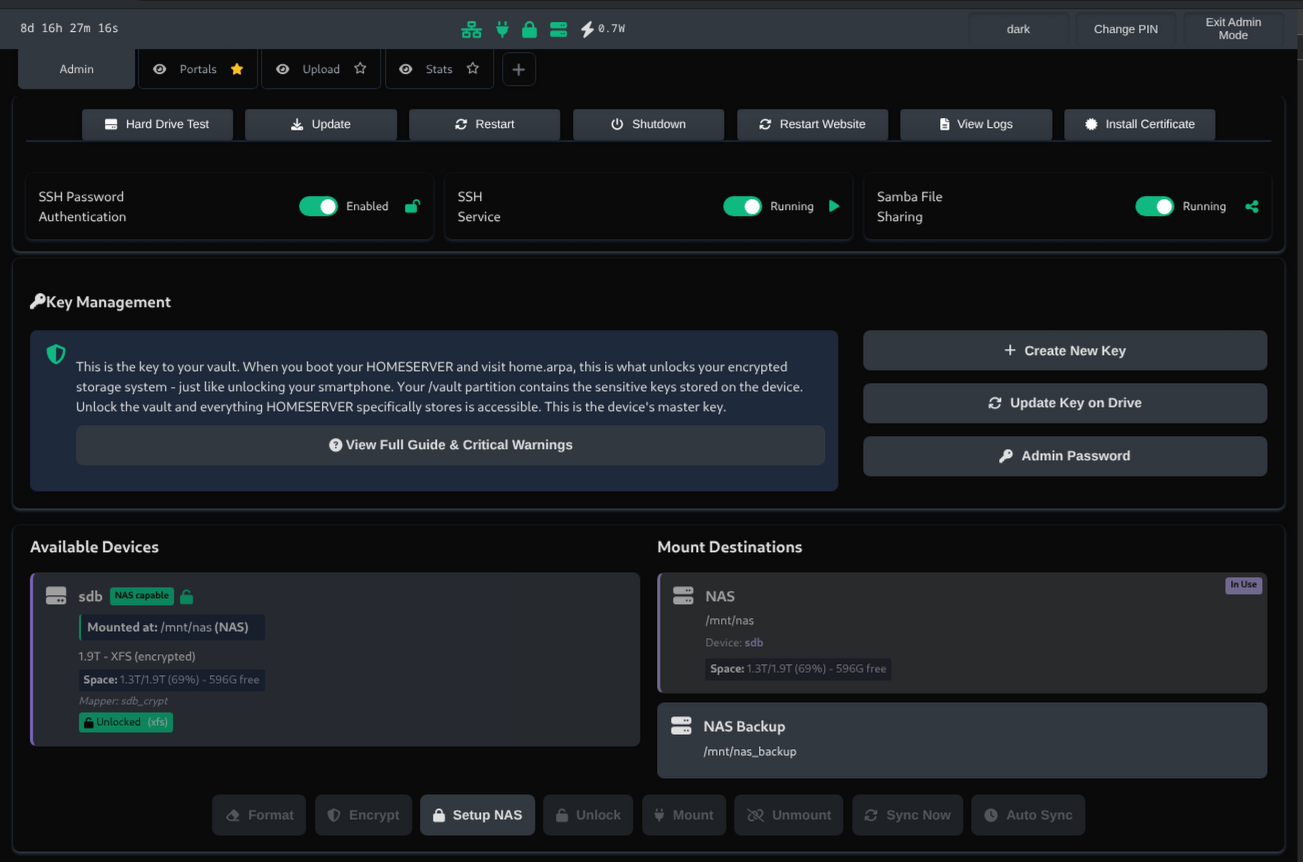Select the NAS Backup mount destination
This screenshot has height=862, width=1303.
point(961,739)
